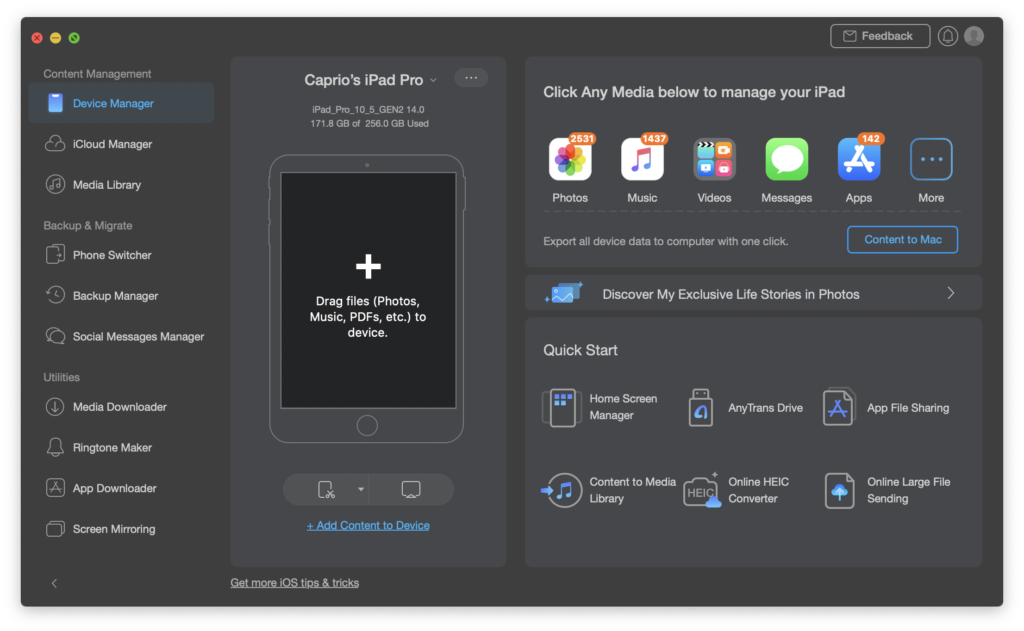Go to Media Library in sidebar
Screen dimensions: 1024x631
tap(121, 185)
